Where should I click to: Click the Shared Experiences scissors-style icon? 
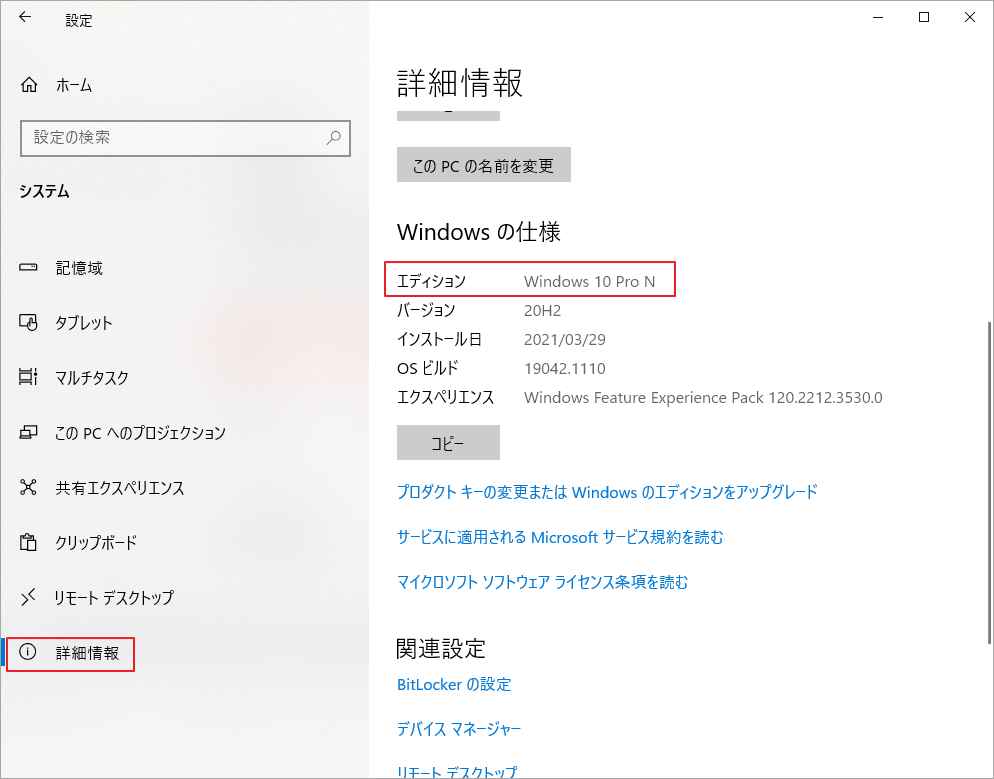pyautogui.click(x=31, y=488)
